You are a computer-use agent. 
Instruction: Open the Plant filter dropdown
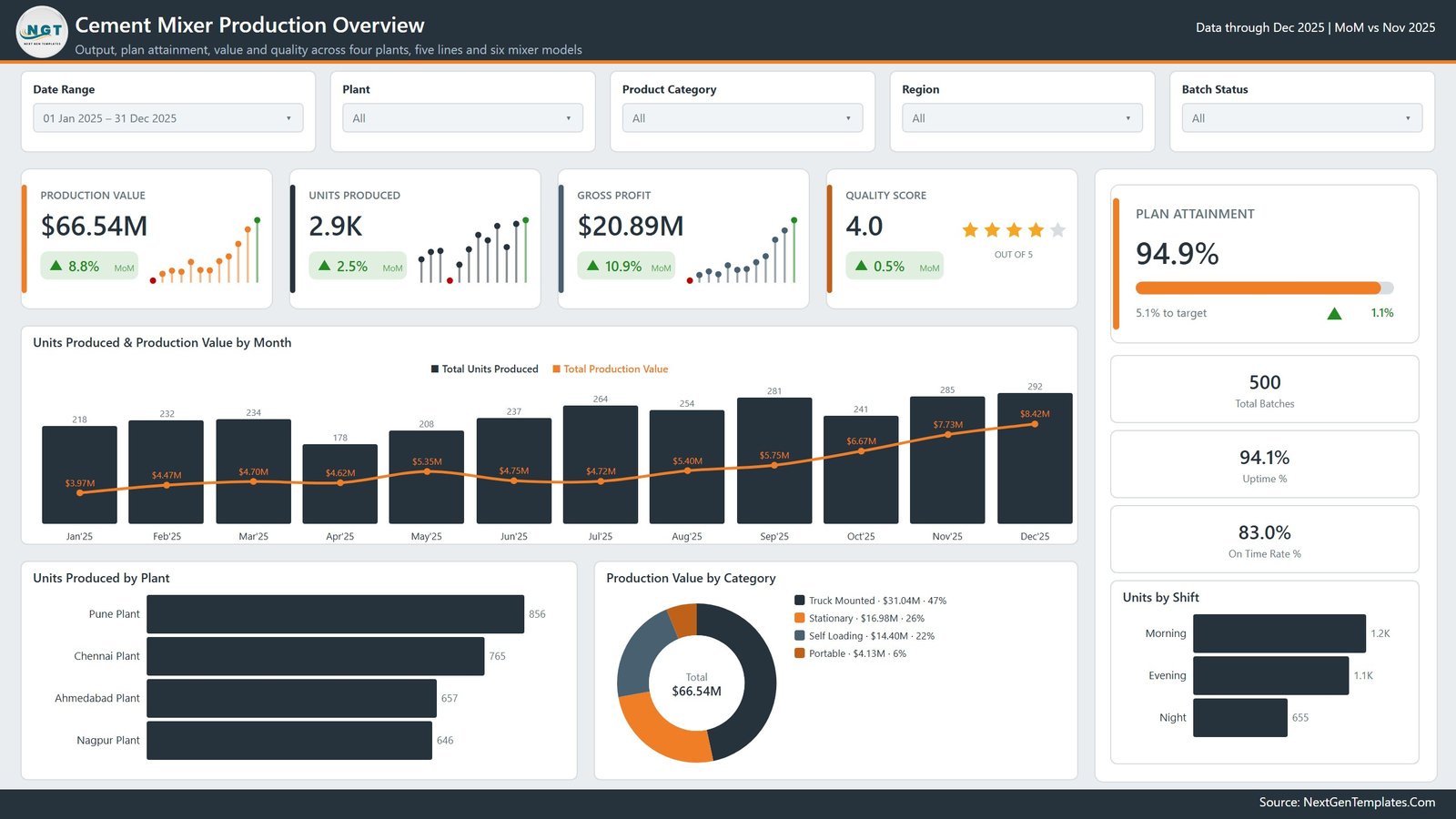pyautogui.click(x=462, y=118)
